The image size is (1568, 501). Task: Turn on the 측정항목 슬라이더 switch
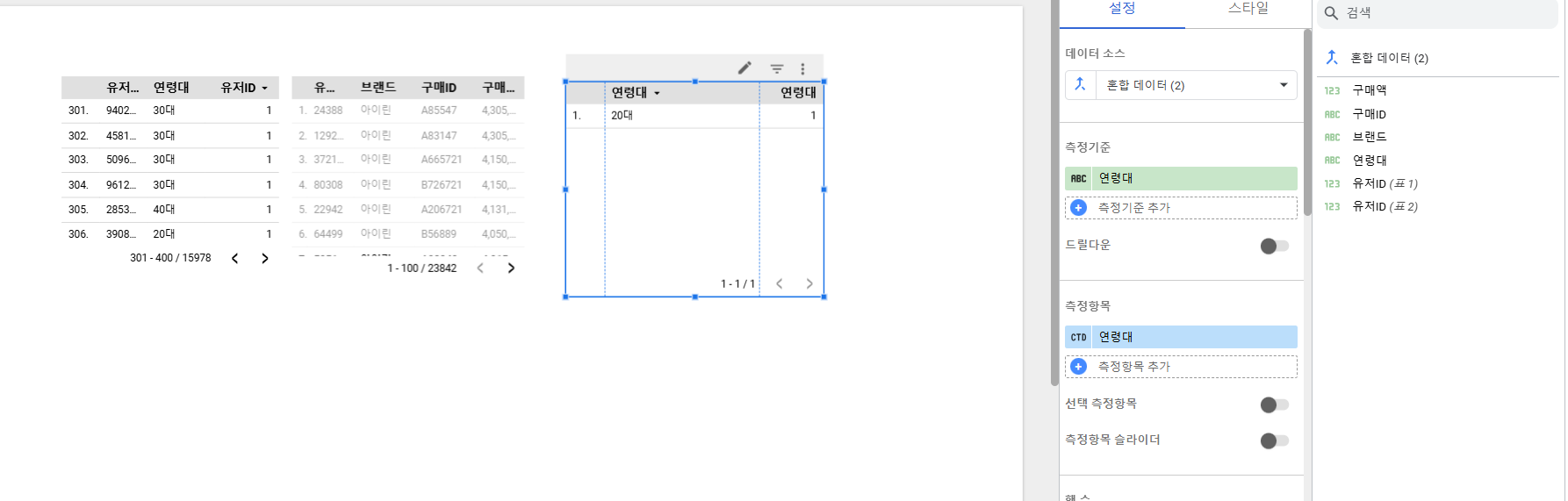pos(1274,440)
